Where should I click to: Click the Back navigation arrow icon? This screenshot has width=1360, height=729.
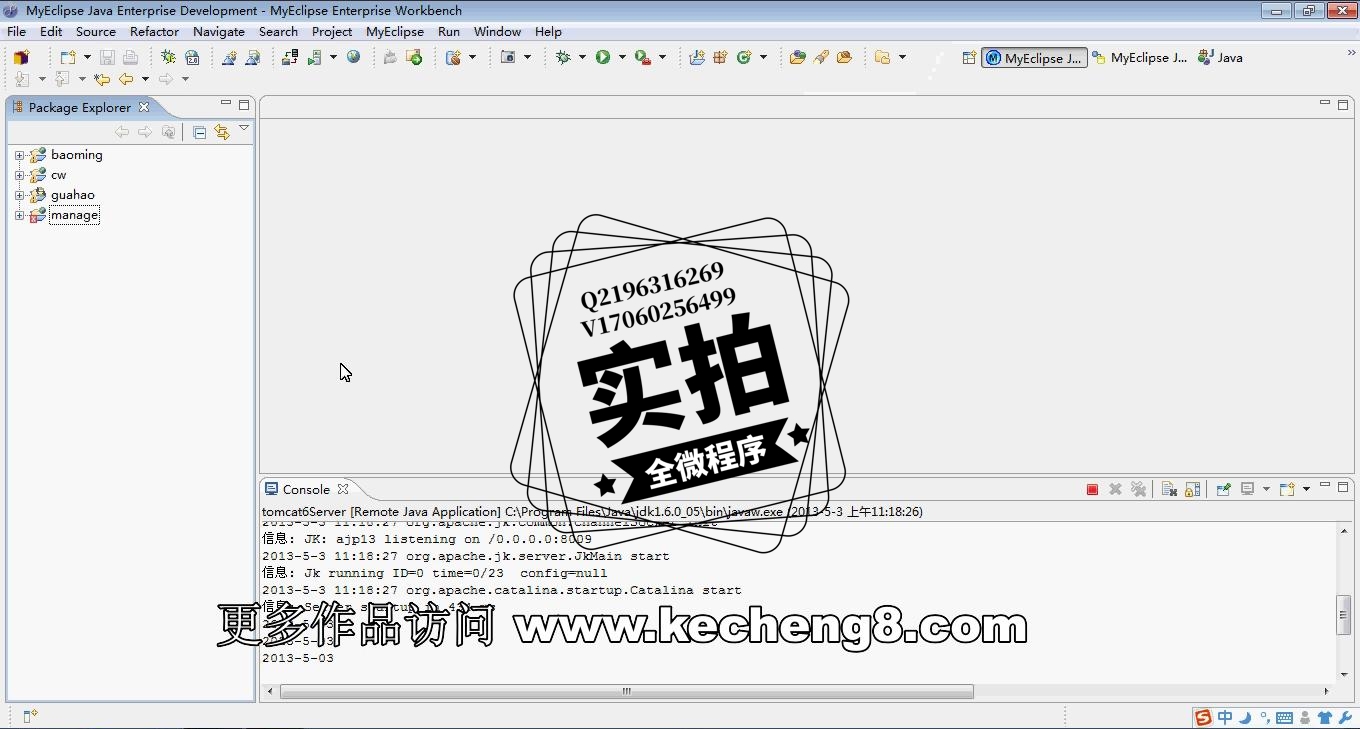click(126, 79)
